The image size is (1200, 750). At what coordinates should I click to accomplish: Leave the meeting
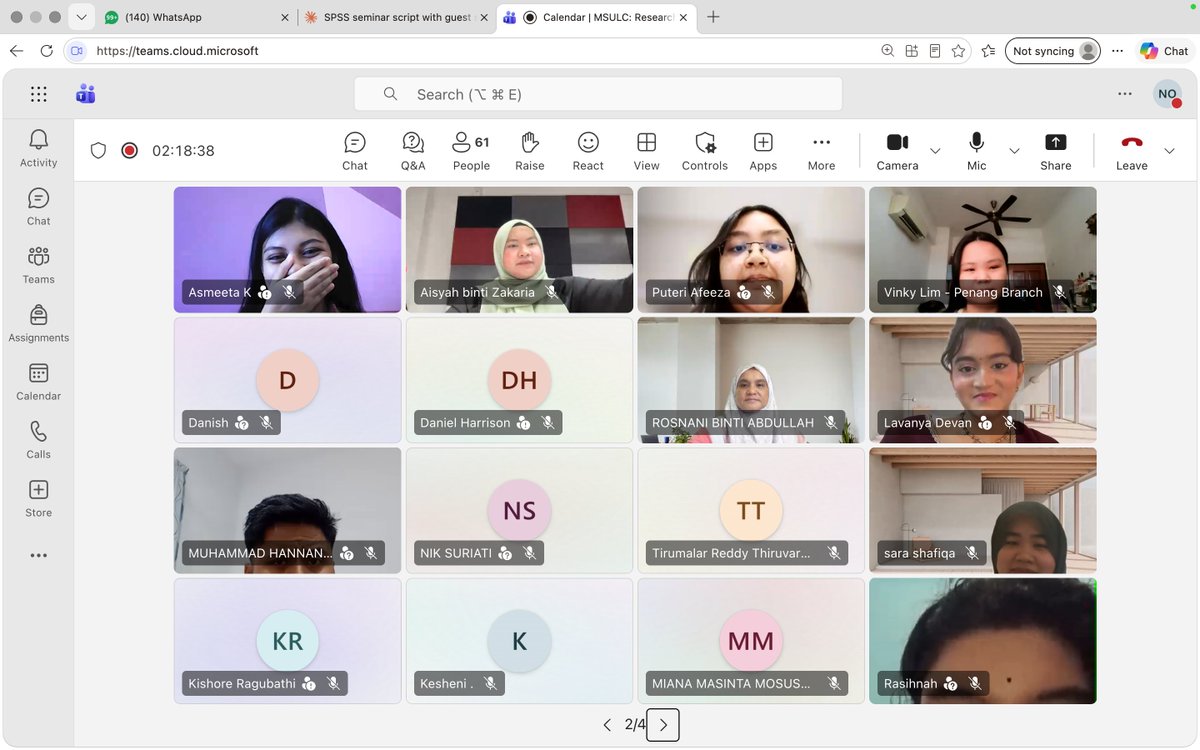click(1131, 151)
